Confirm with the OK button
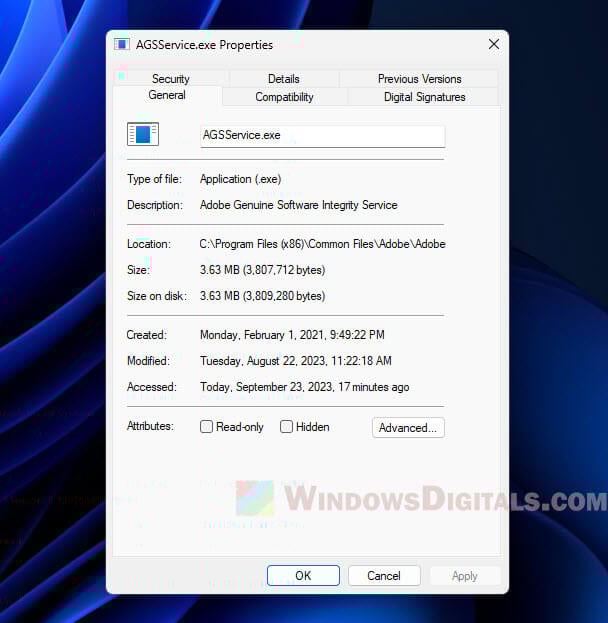608x623 pixels. coord(303,575)
